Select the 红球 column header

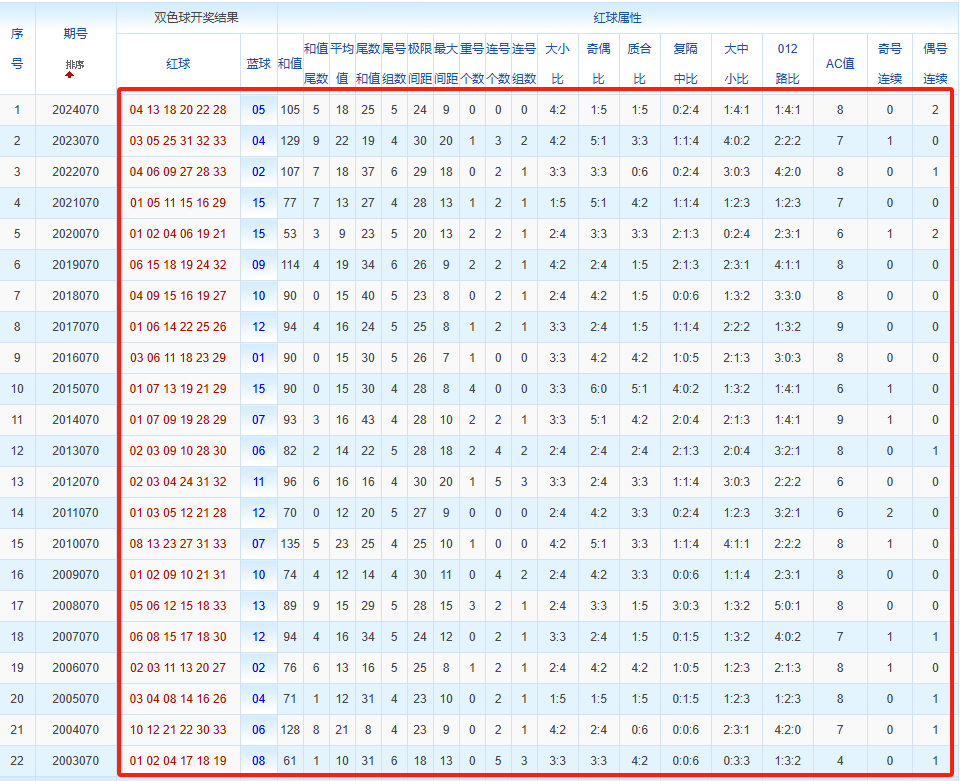pos(178,64)
